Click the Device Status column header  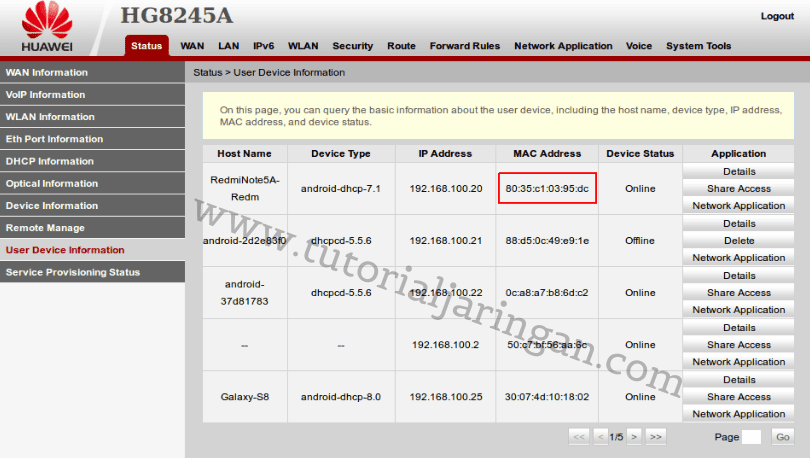[640, 153]
